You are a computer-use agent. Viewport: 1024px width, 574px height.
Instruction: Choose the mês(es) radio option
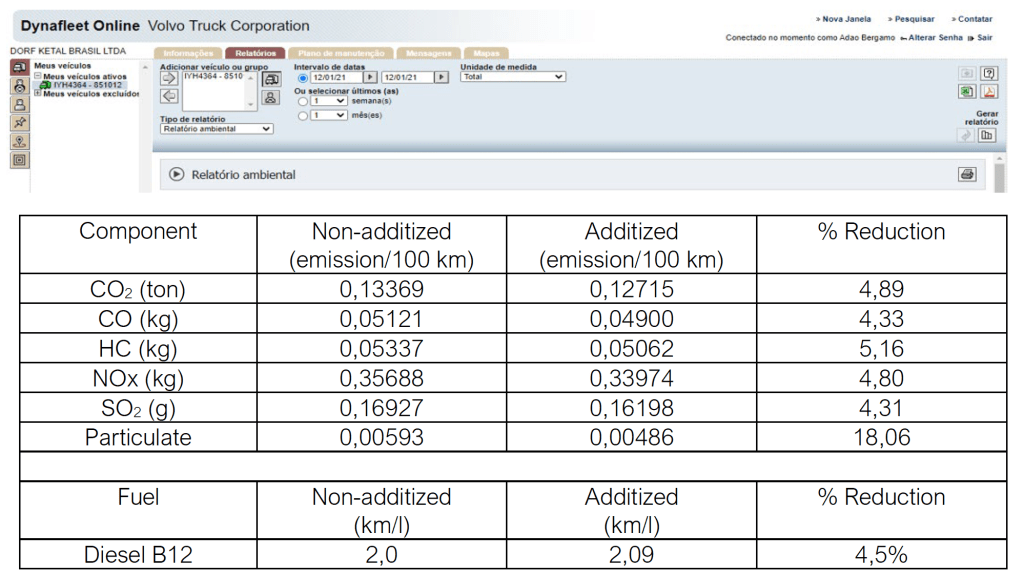(x=303, y=116)
